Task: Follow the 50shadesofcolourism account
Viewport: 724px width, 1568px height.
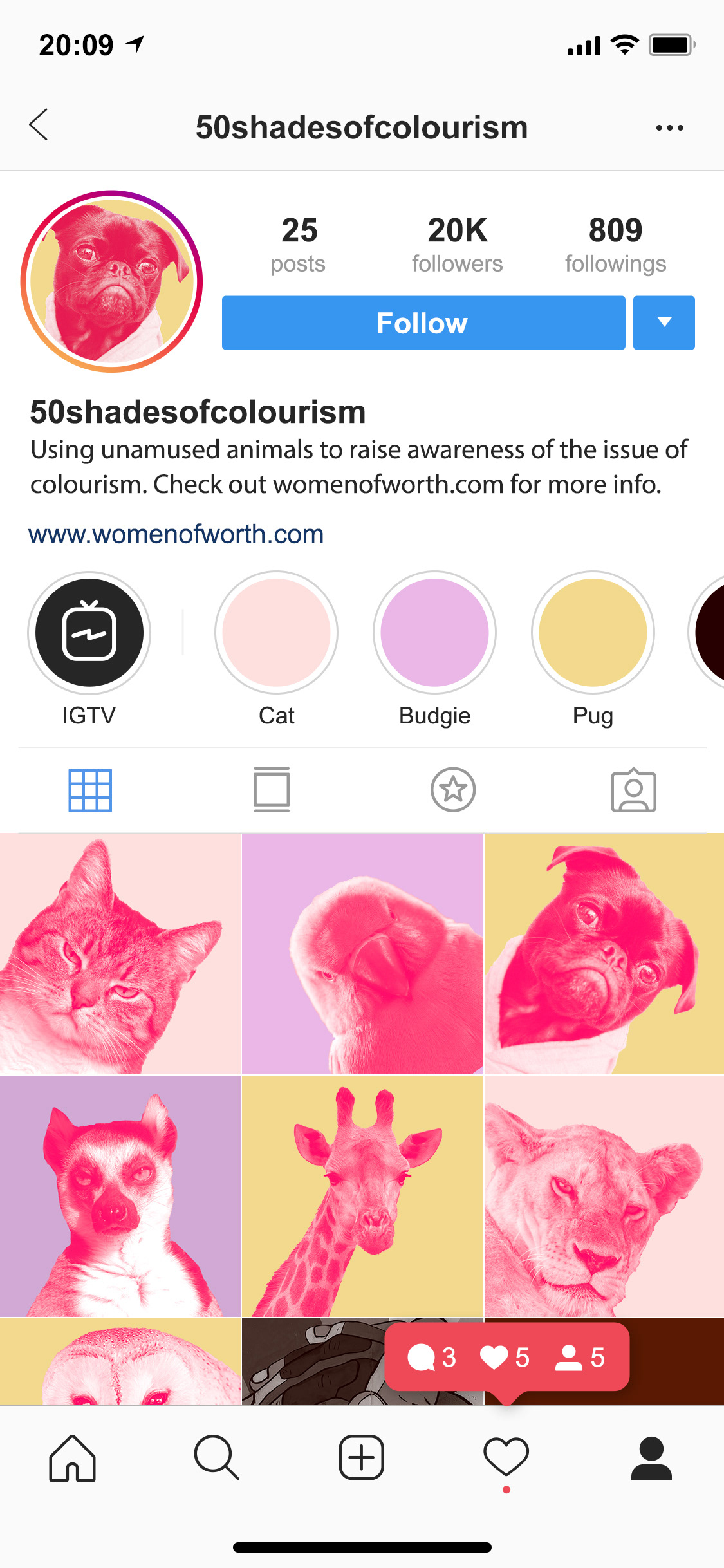Action: (x=423, y=322)
